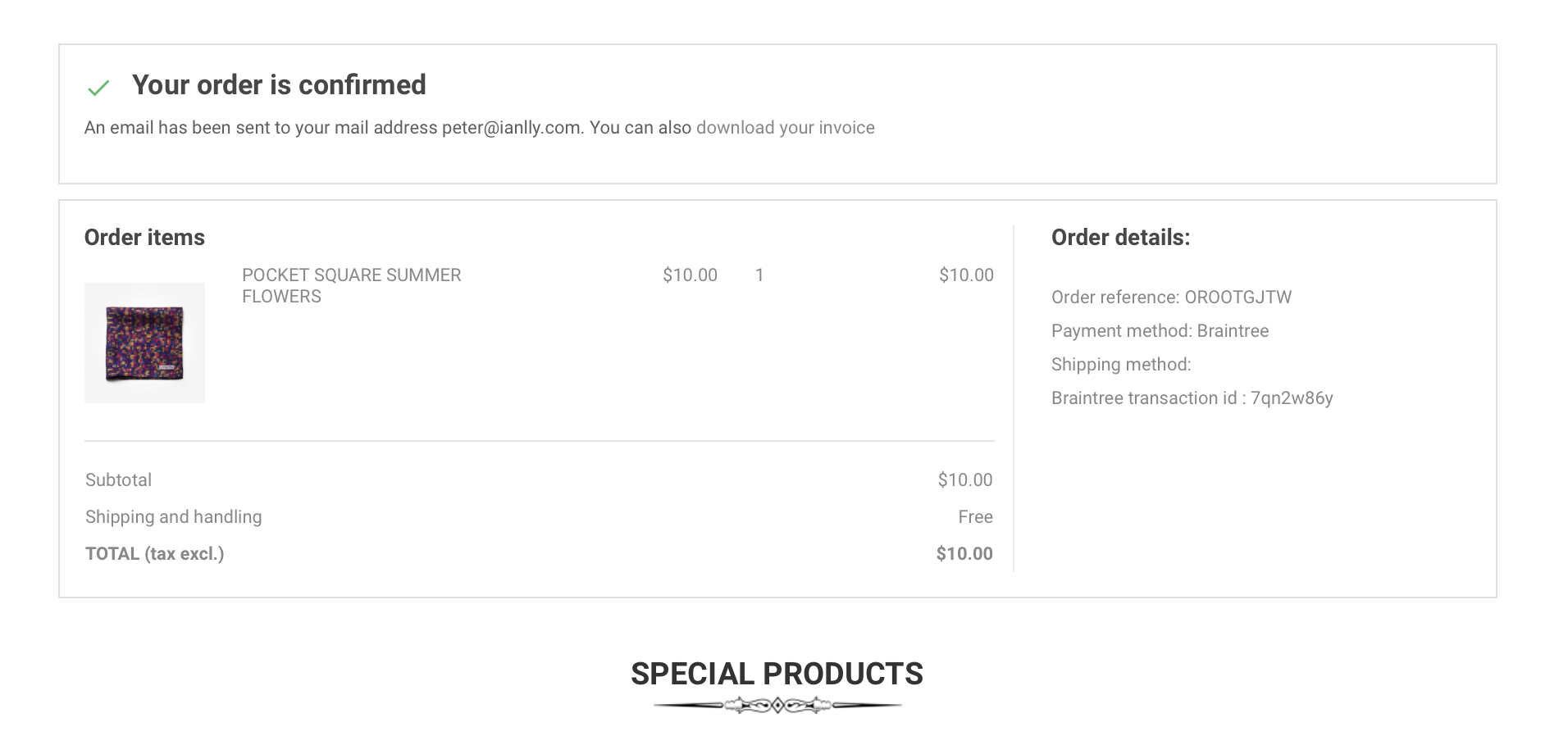
Task: Click the TOTAL (tax excl.) label
Action: (x=155, y=554)
